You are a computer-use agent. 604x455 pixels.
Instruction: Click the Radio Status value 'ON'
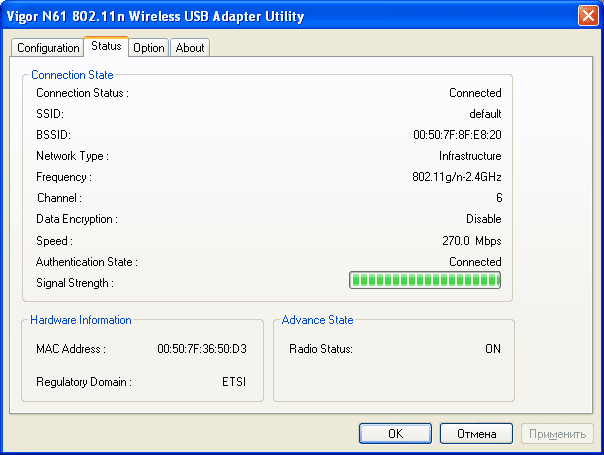click(493, 349)
